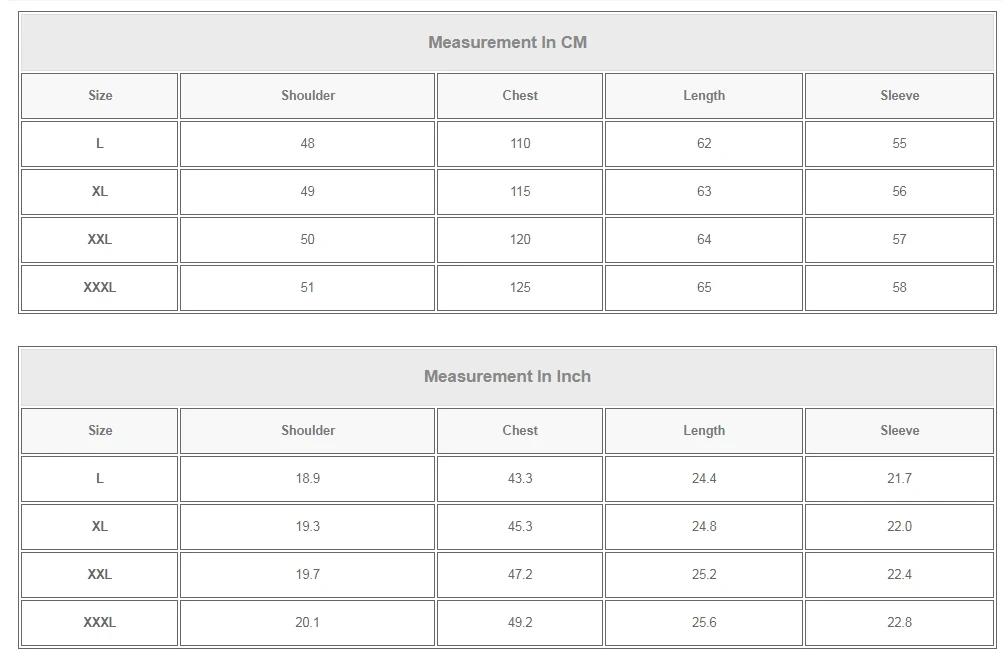1008x662 pixels.
Task: Select the length value 64 cell
Action: [x=704, y=239]
